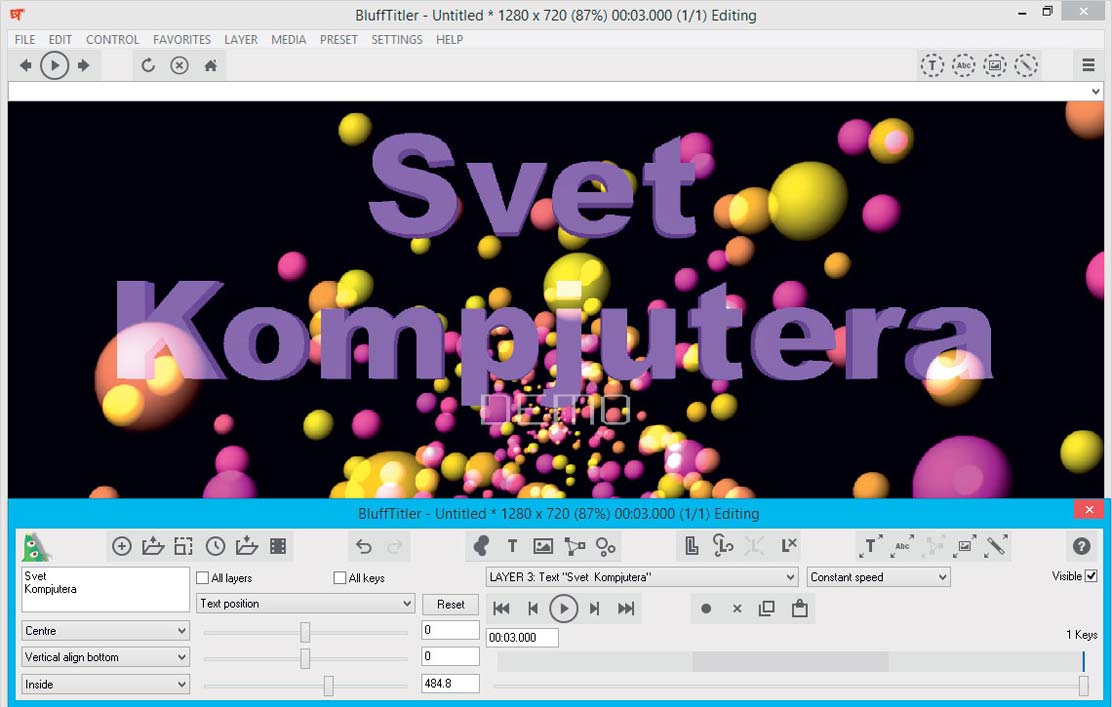Open the Inside style dropdown
The image size is (1112, 707).
(x=105, y=684)
